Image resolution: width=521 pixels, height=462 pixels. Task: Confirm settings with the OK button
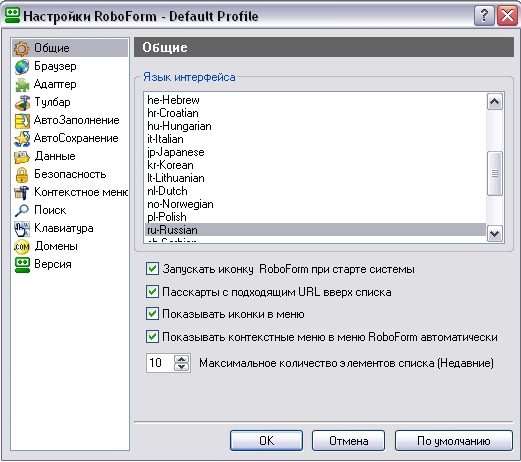click(x=266, y=441)
